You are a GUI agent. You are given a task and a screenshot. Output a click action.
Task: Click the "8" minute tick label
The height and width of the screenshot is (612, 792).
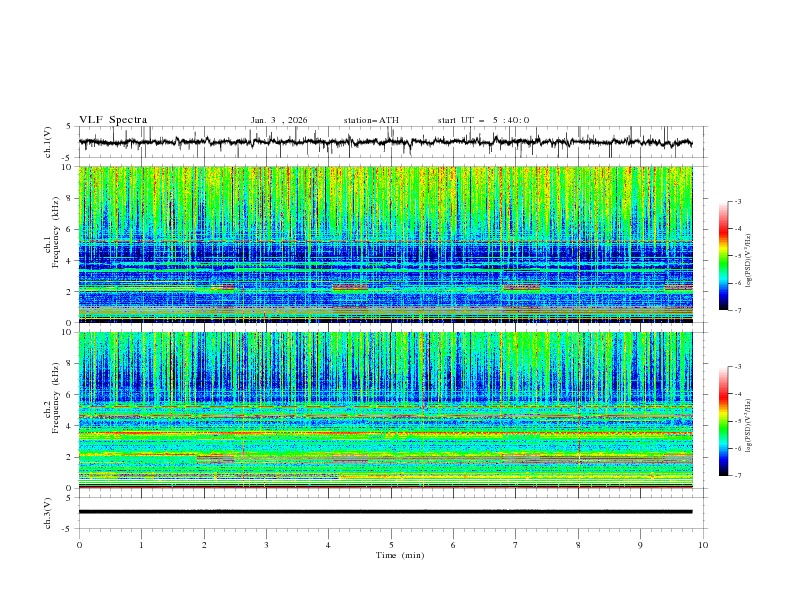pyautogui.click(x=578, y=545)
